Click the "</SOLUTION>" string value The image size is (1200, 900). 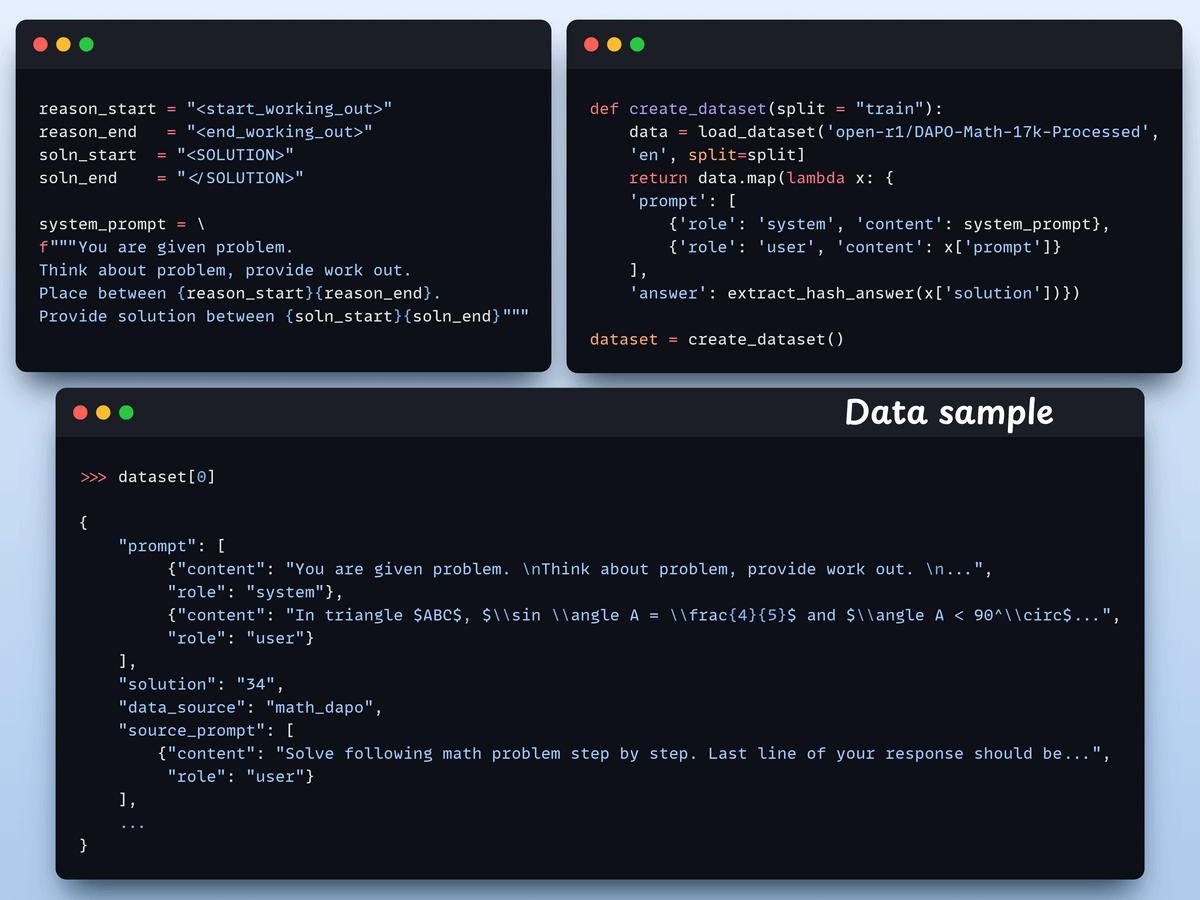coord(240,177)
